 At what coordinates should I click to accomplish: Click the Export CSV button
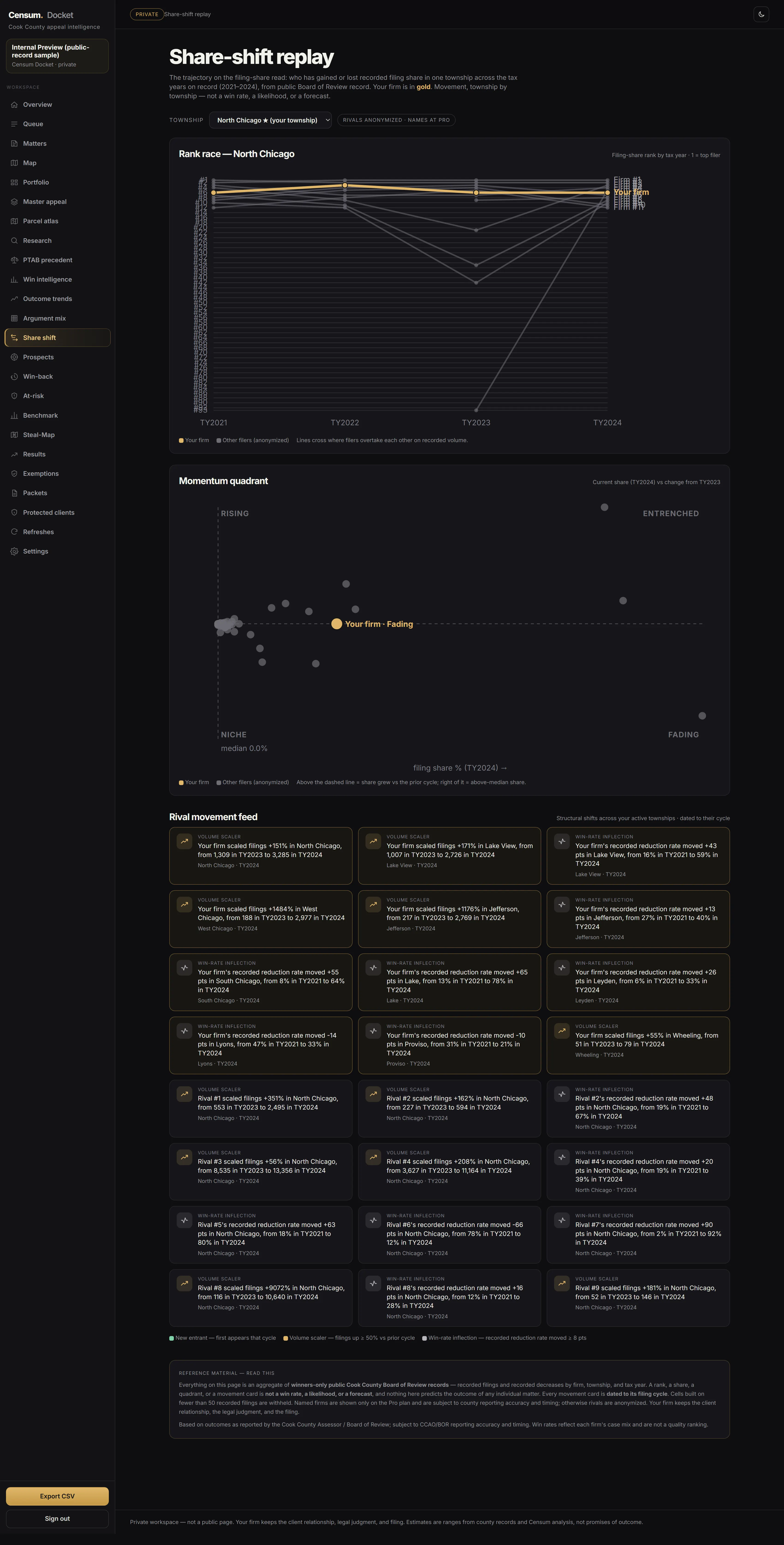pyautogui.click(x=58, y=1496)
